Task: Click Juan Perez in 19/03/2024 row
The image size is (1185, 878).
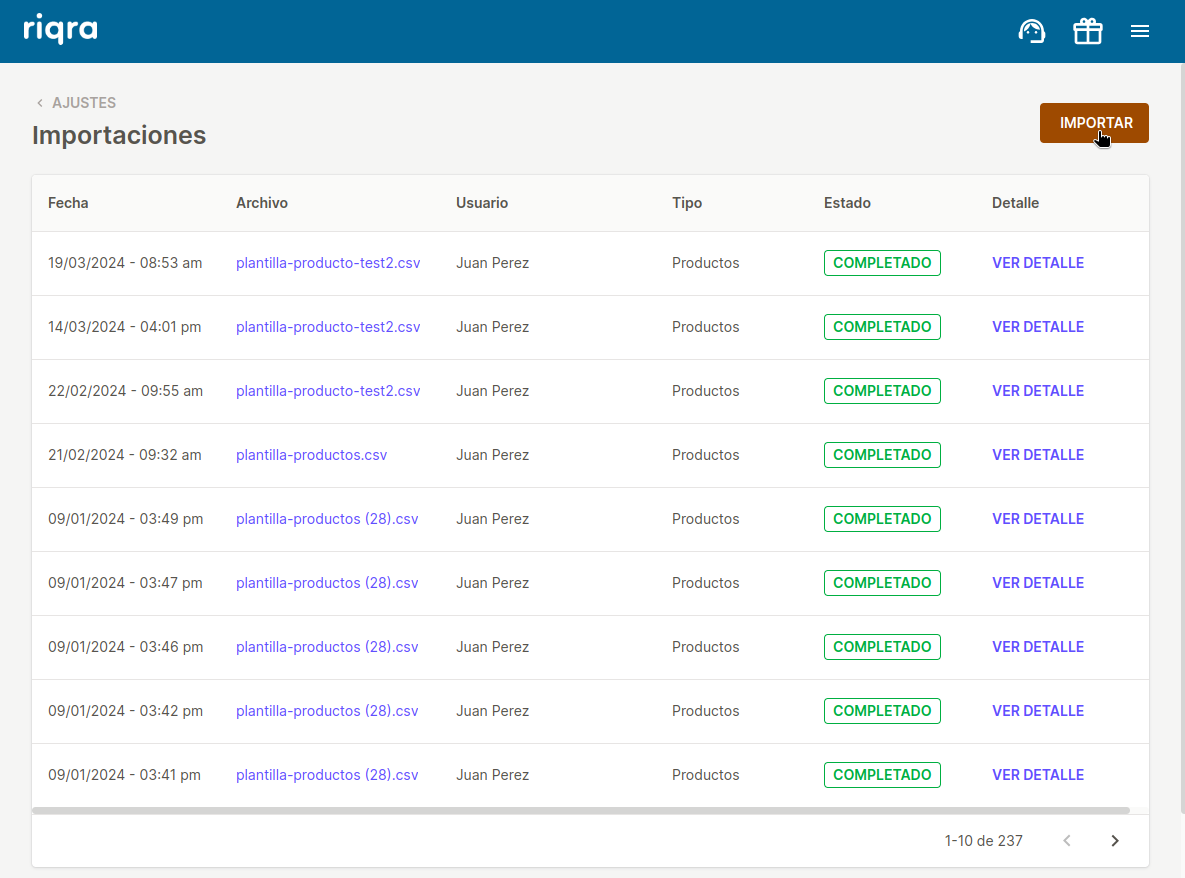Action: (x=492, y=263)
